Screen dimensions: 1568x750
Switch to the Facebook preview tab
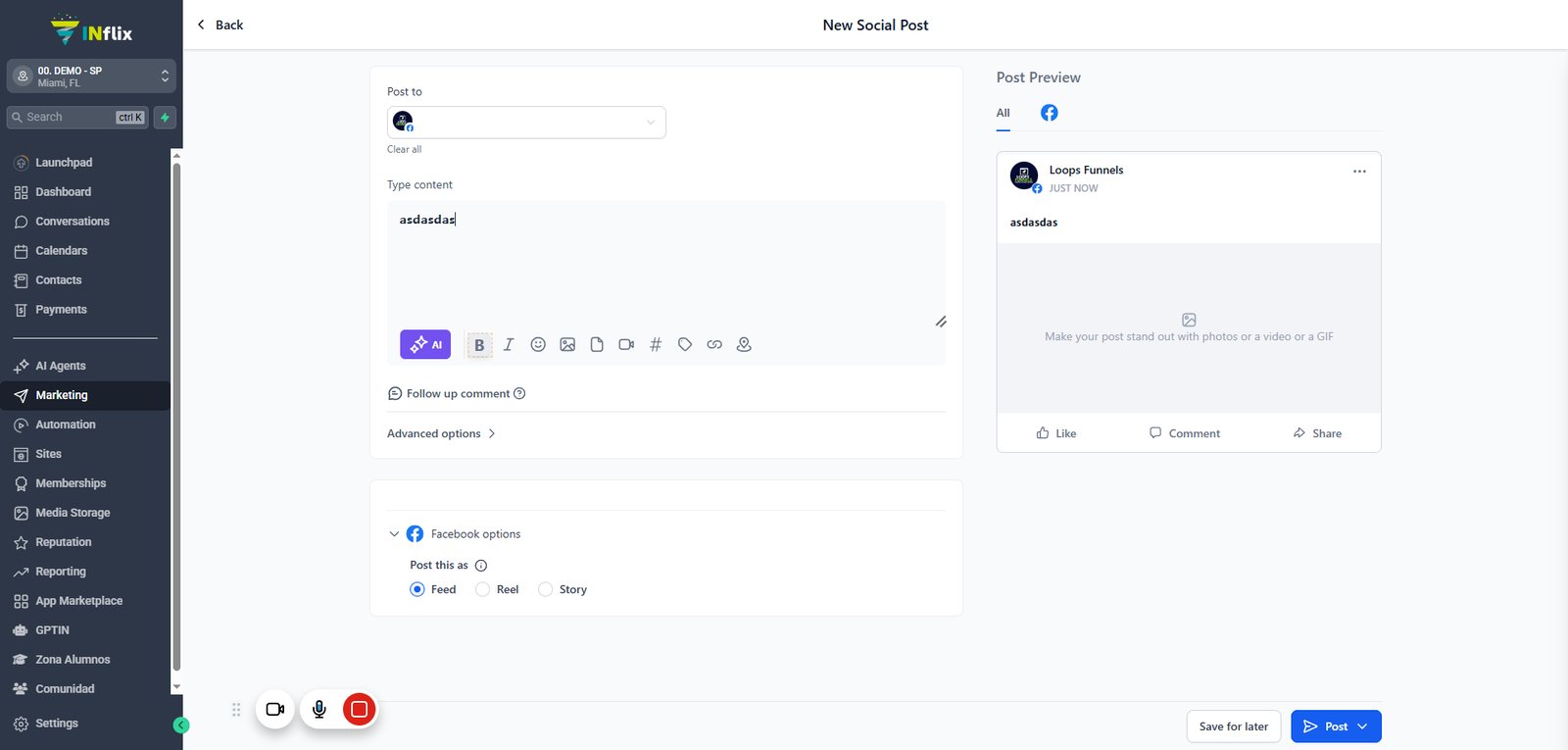[x=1050, y=113]
